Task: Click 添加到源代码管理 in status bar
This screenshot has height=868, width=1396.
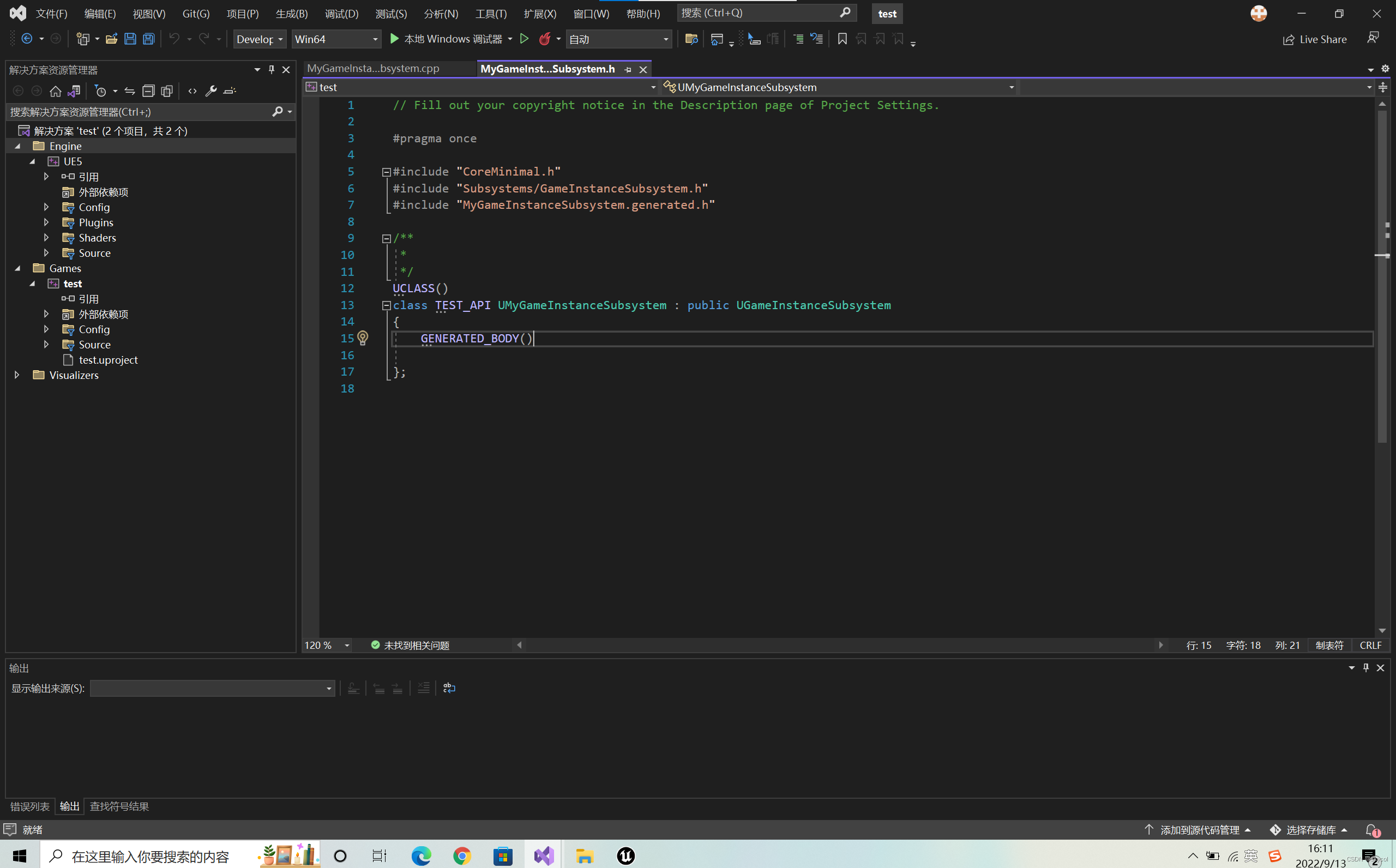Action: pos(1198,829)
